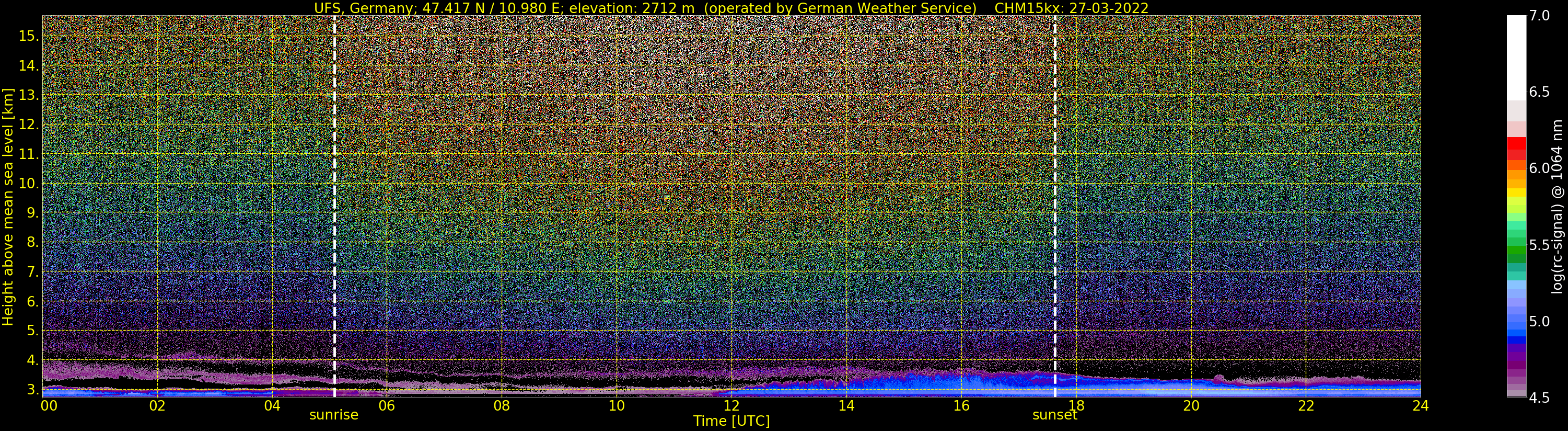Click the '15.' height tick label

(29, 36)
